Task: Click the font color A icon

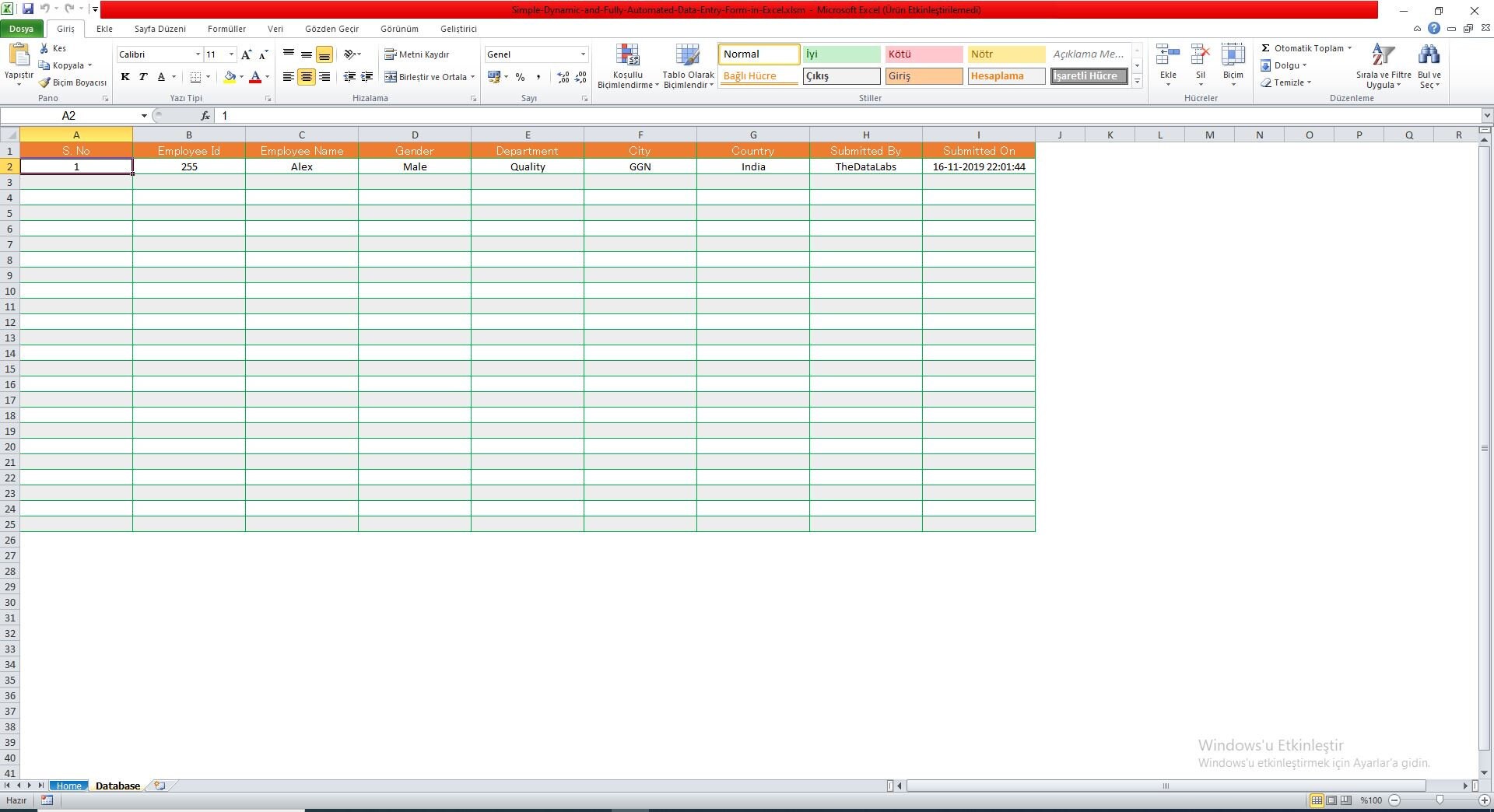Action: [x=254, y=77]
